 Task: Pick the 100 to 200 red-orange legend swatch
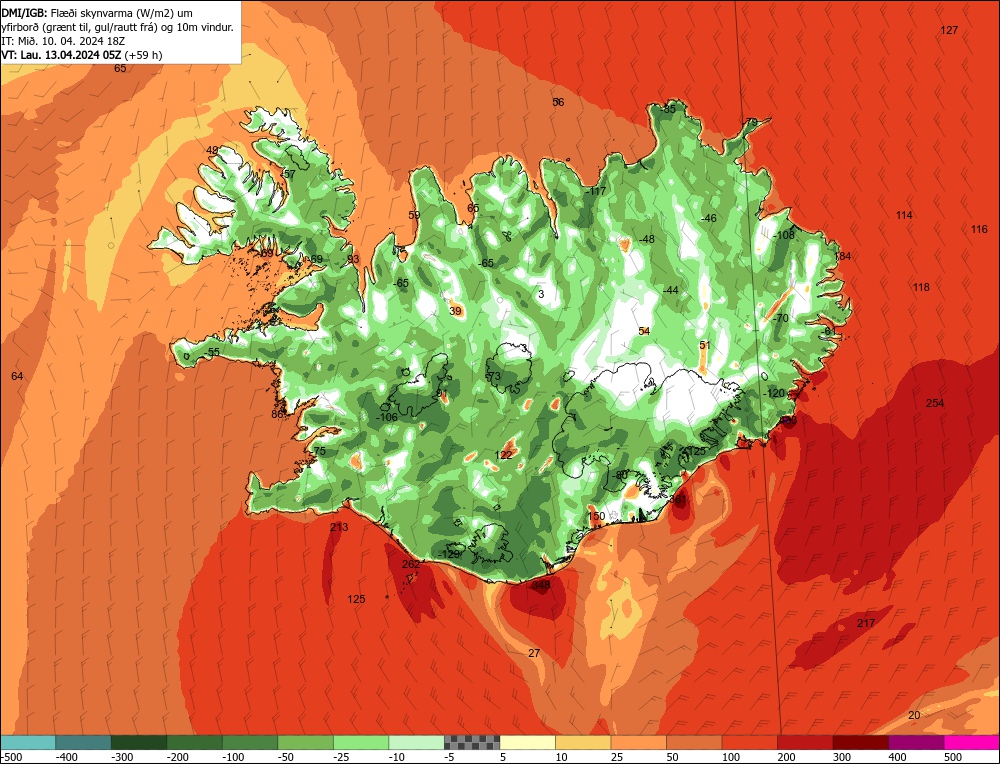749,742
